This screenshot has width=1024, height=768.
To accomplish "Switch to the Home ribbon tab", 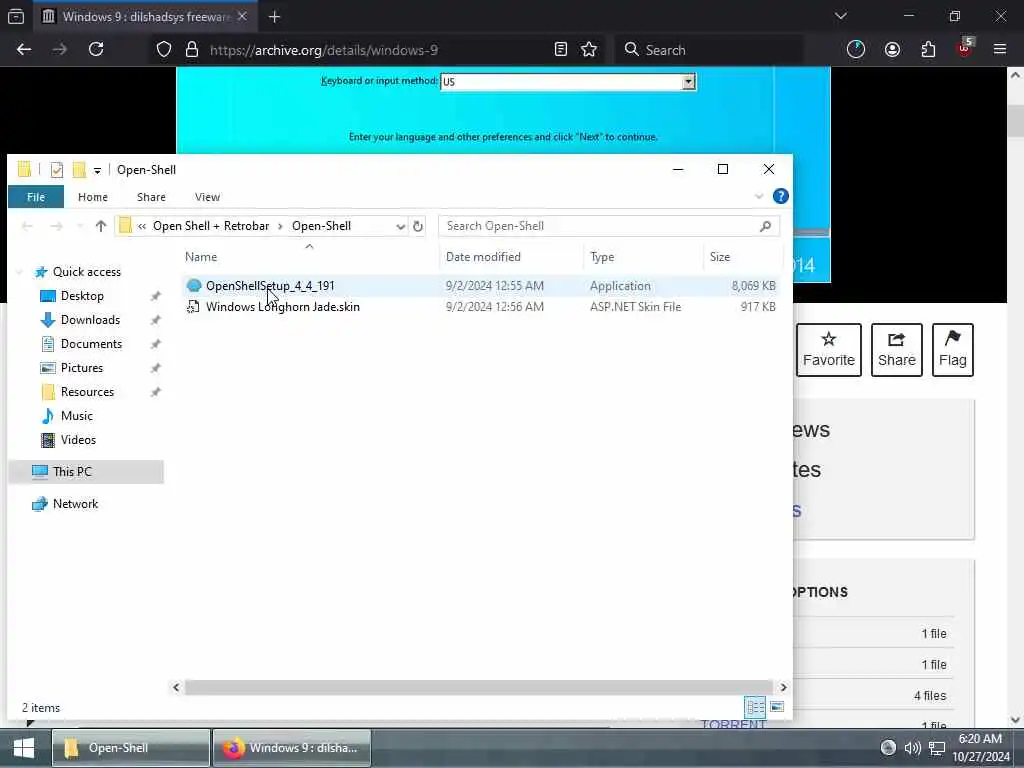I will coord(93,197).
